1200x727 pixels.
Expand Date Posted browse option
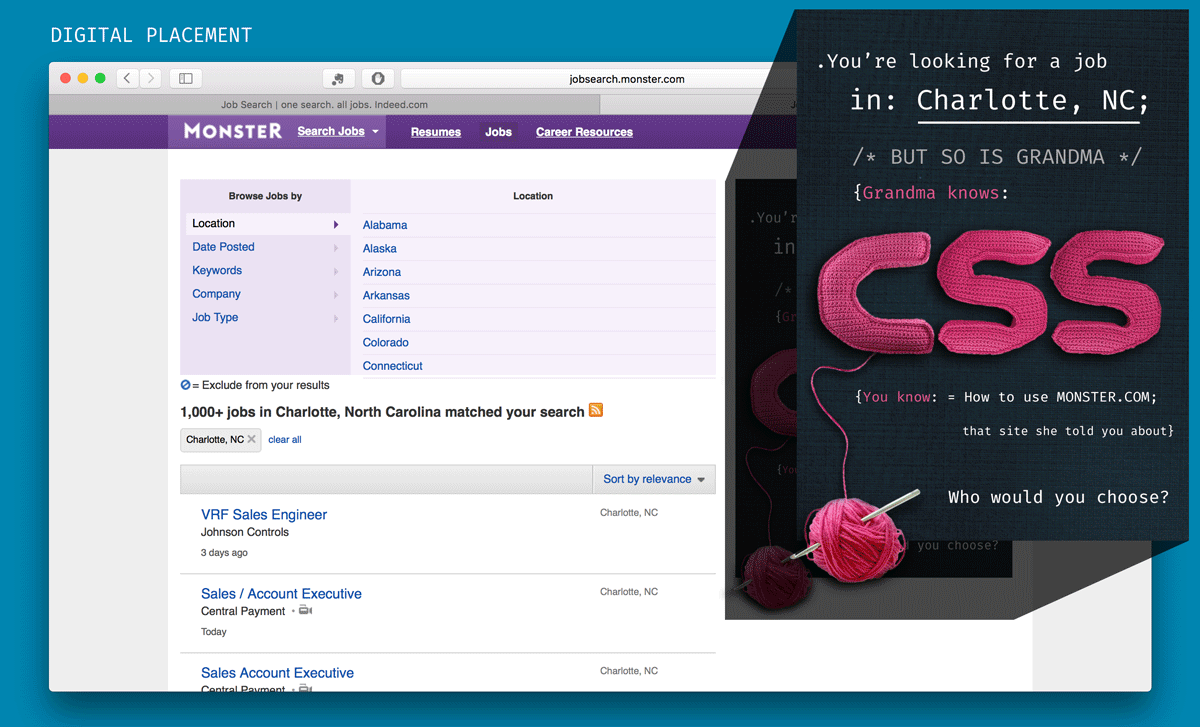pos(265,247)
